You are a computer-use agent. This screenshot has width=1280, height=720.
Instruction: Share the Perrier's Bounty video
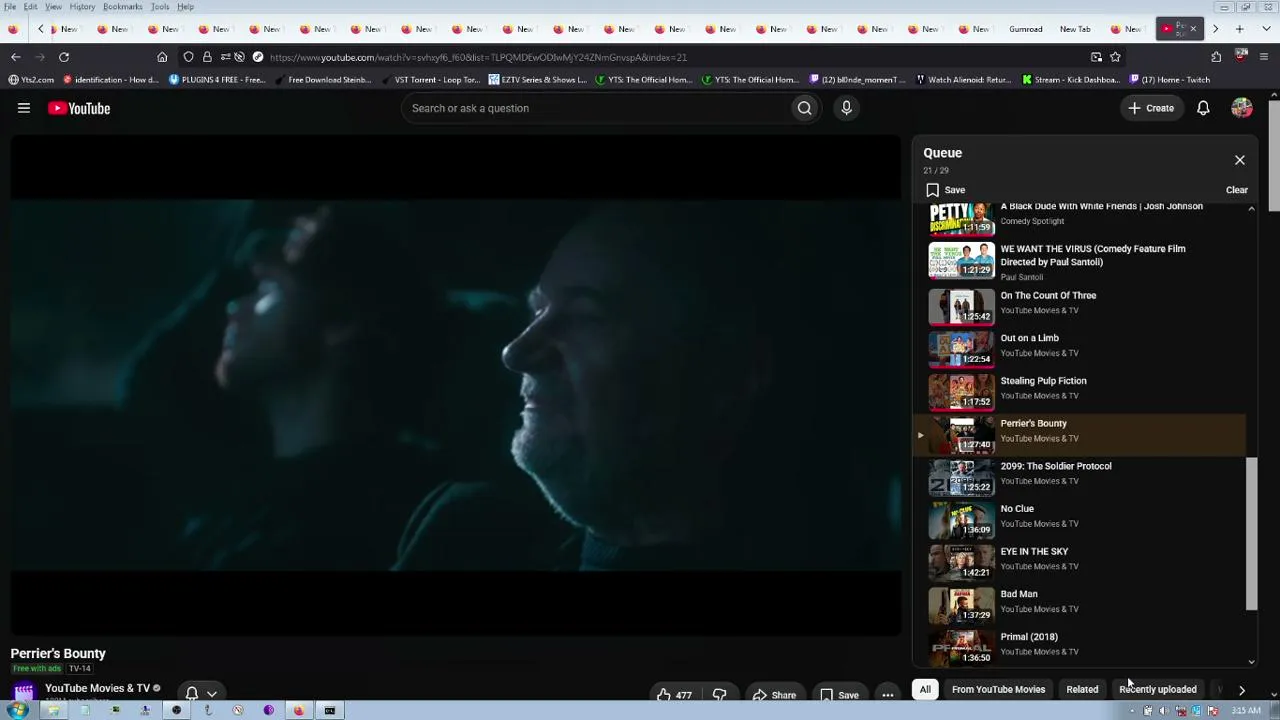coord(774,695)
